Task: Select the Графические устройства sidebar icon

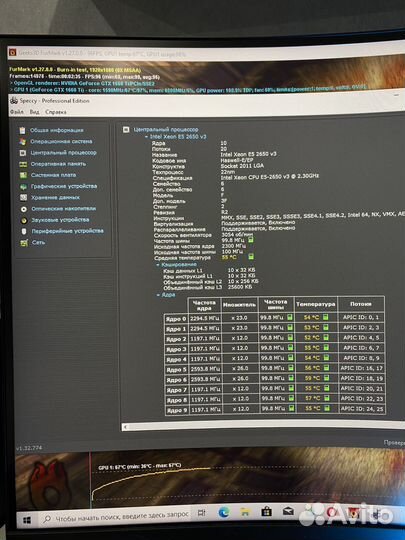Action: point(23,186)
